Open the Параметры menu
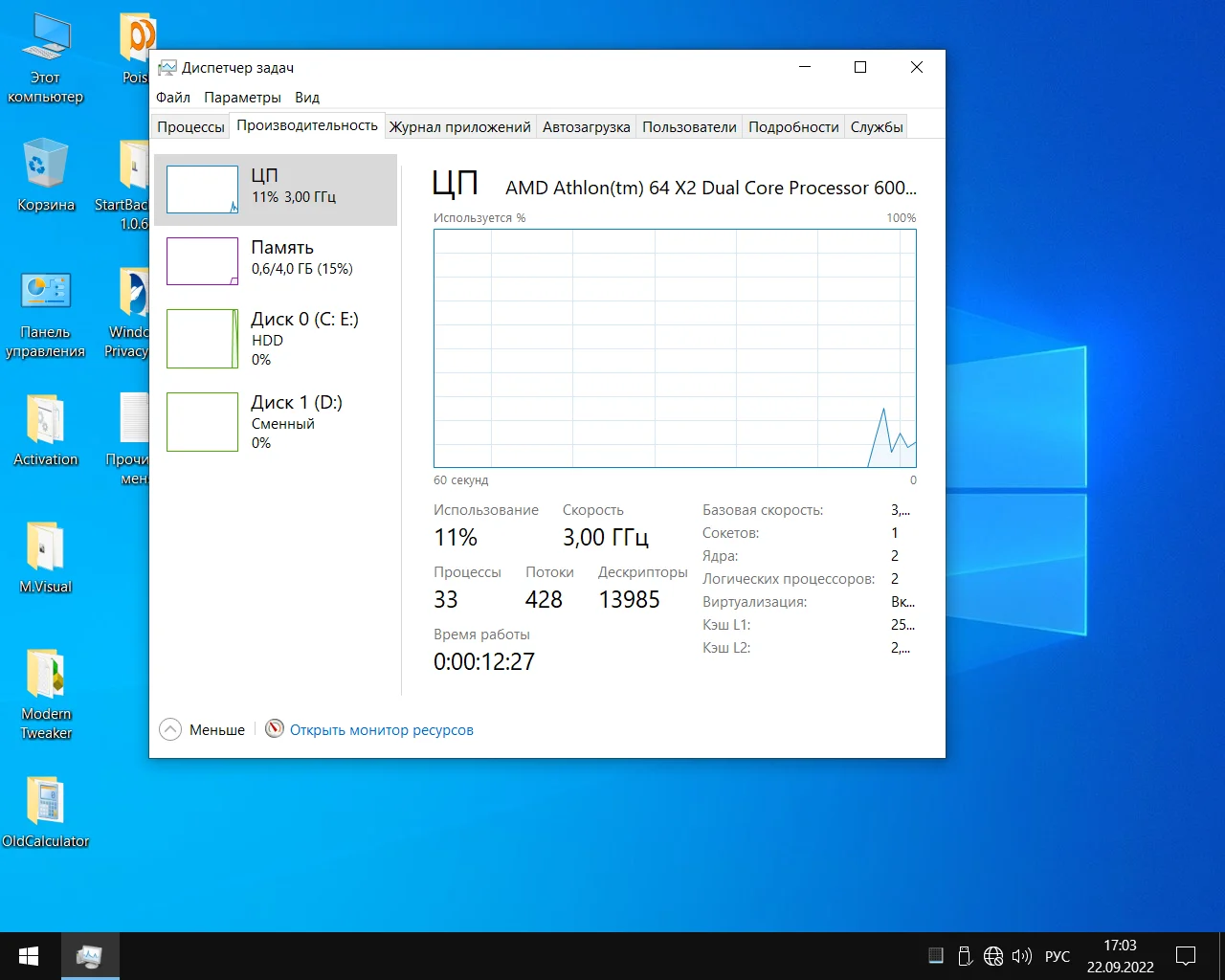The image size is (1225, 980). (x=242, y=98)
